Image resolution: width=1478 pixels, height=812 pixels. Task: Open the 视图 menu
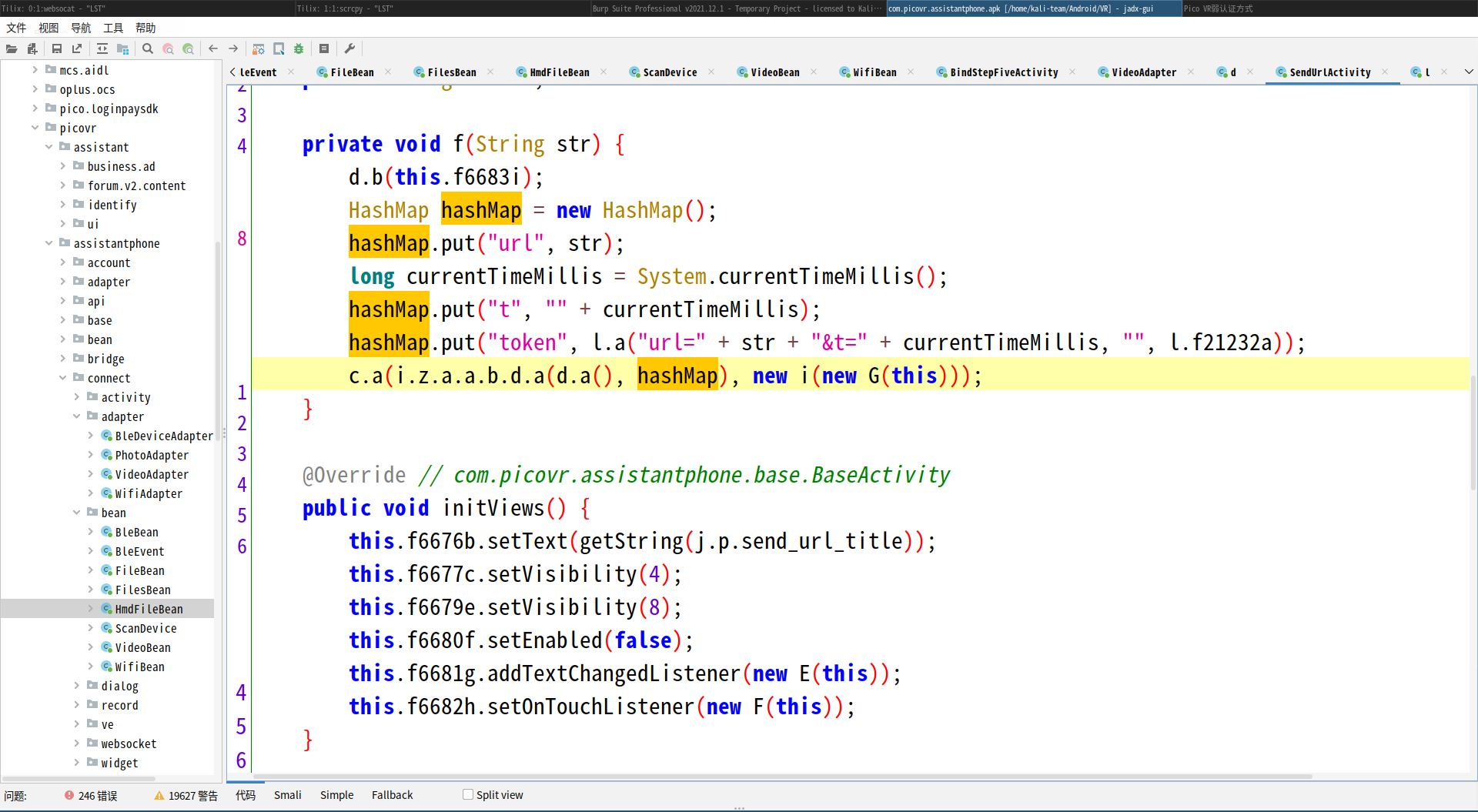tap(48, 28)
